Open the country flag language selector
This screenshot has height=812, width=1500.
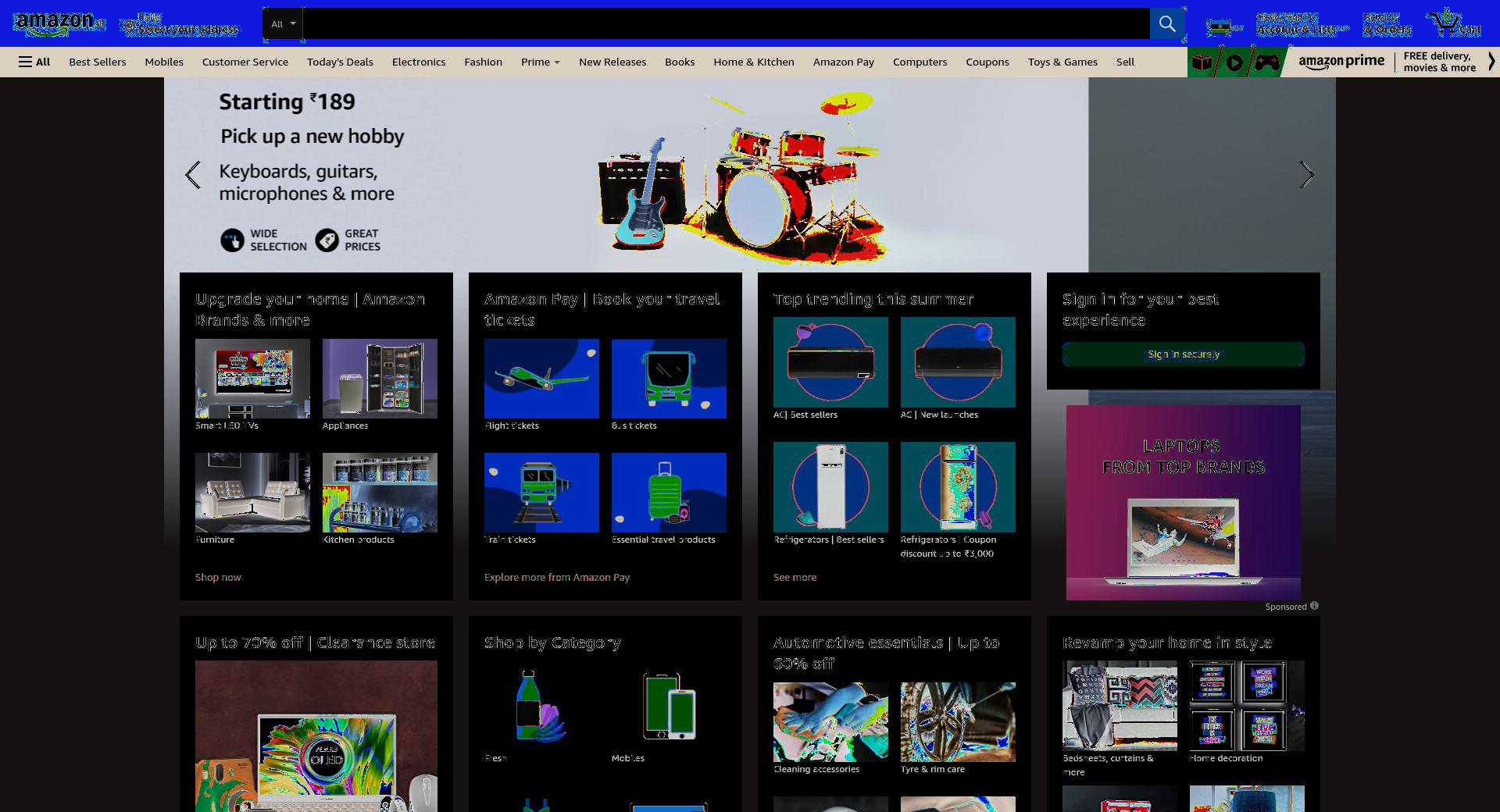click(x=1223, y=29)
